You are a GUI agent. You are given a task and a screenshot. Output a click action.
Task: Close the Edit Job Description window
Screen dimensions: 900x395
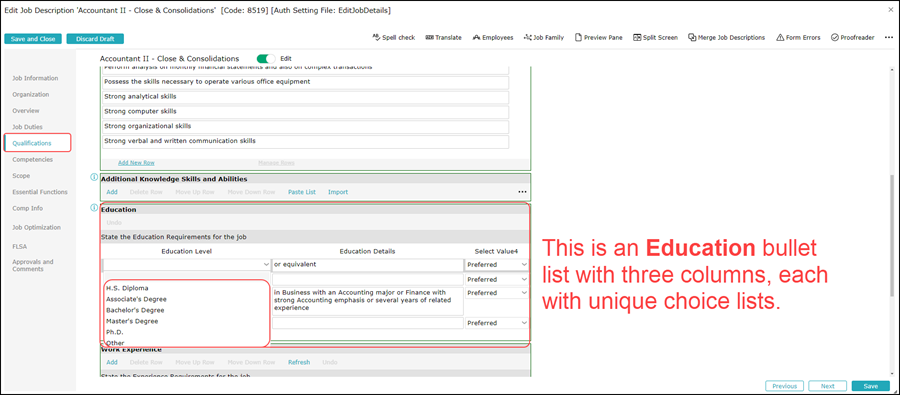click(x=891, y=10)
